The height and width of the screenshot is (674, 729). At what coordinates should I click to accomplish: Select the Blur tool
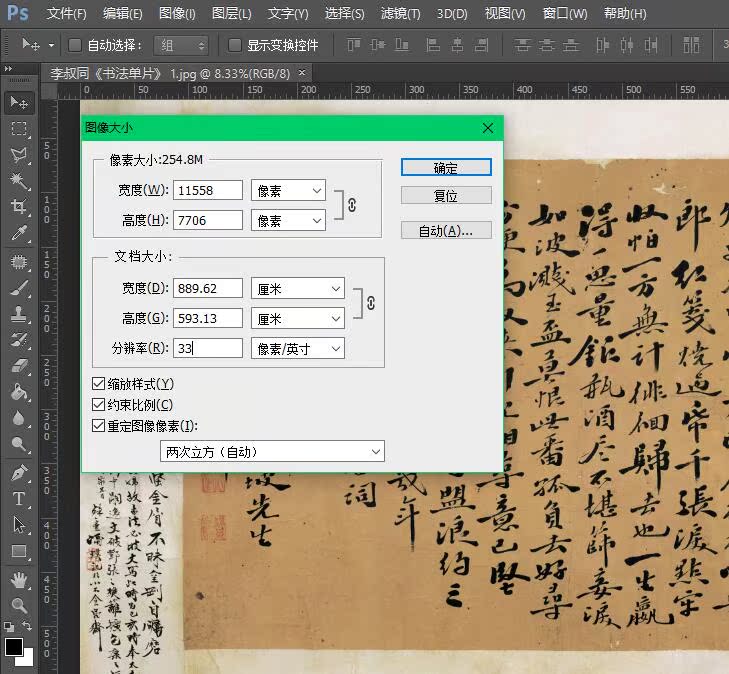[19, 418]
